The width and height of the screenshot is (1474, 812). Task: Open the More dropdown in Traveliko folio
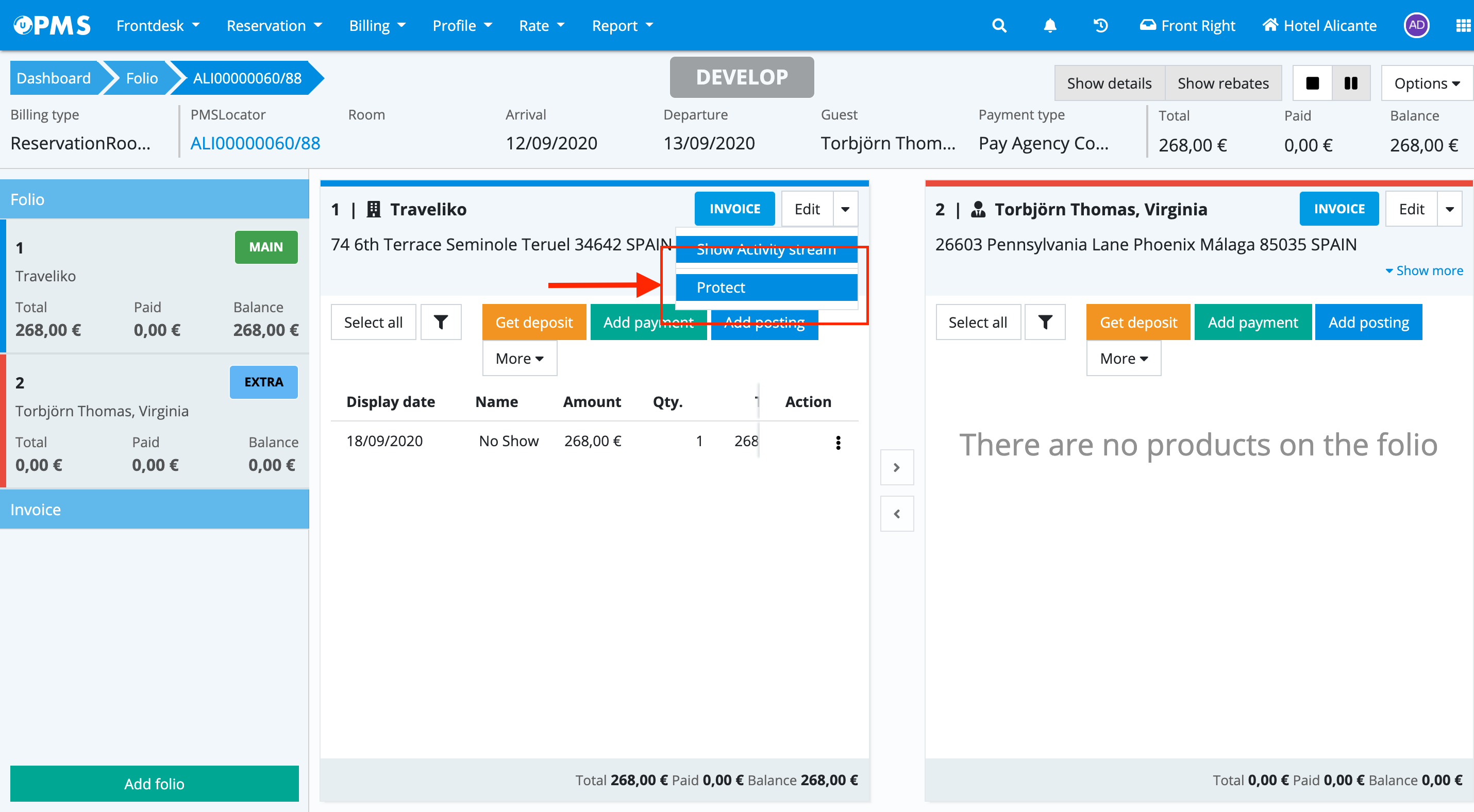tap(519, 359)
